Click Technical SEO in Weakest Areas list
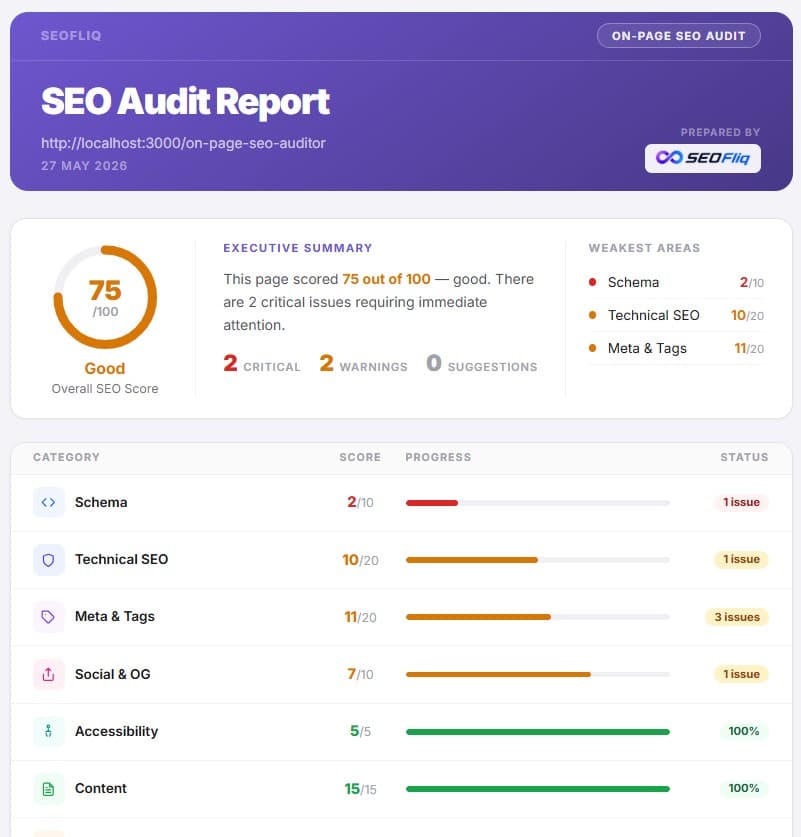 pos(654,315)
